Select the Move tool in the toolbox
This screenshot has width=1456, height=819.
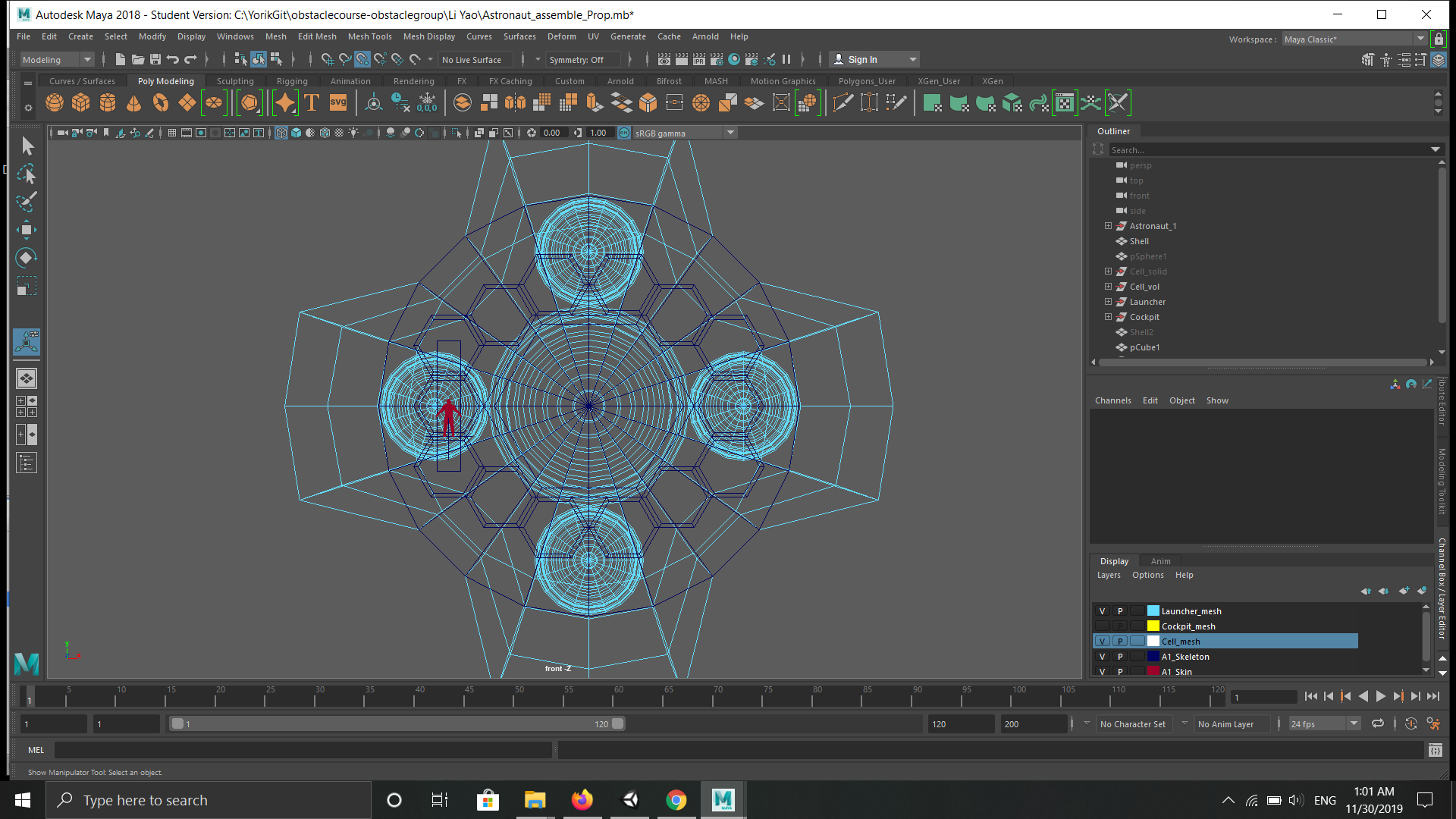coord(26,230)
